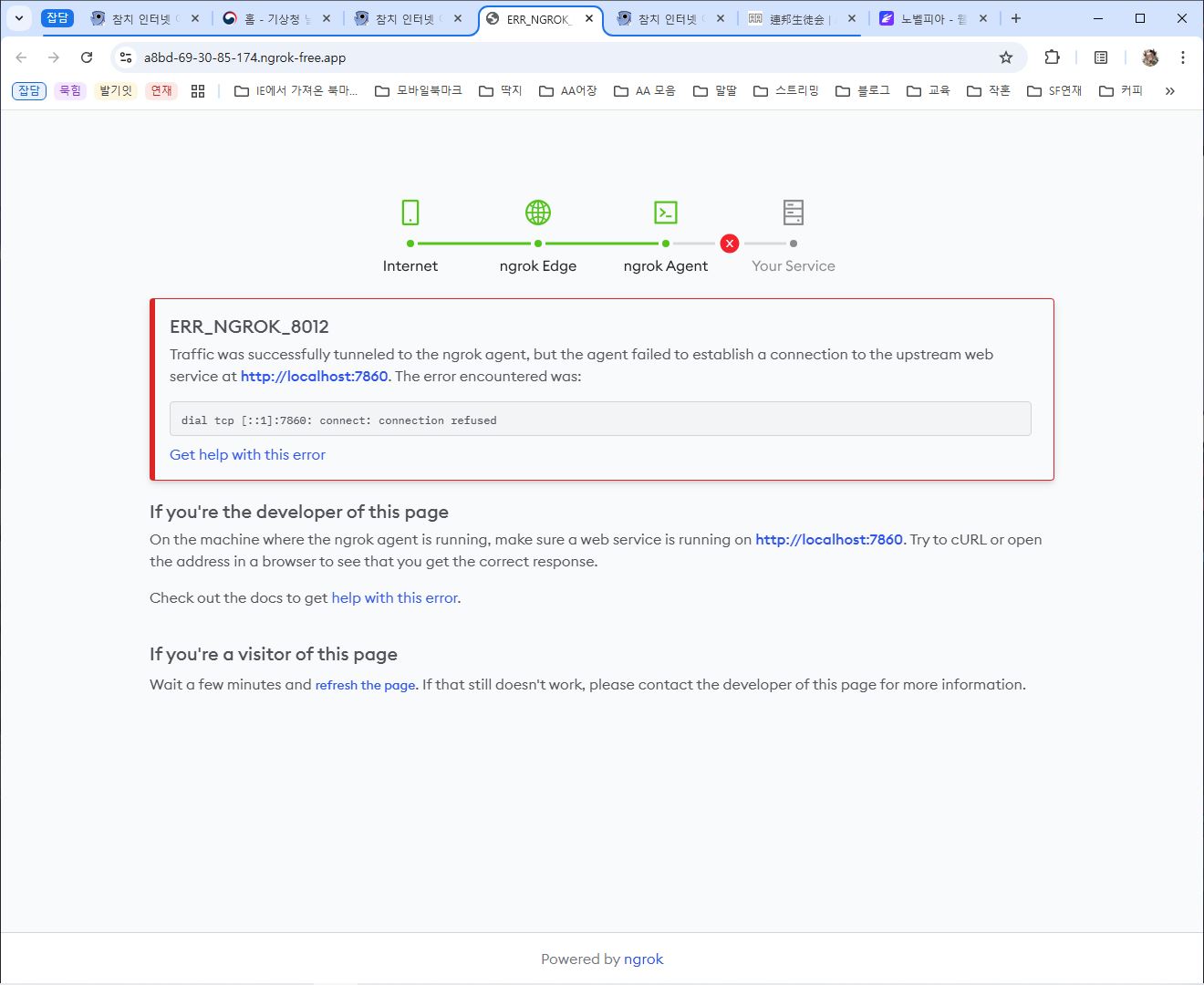Click the refresh the page link
The image size is (1204, 985).
pos(365,685)
